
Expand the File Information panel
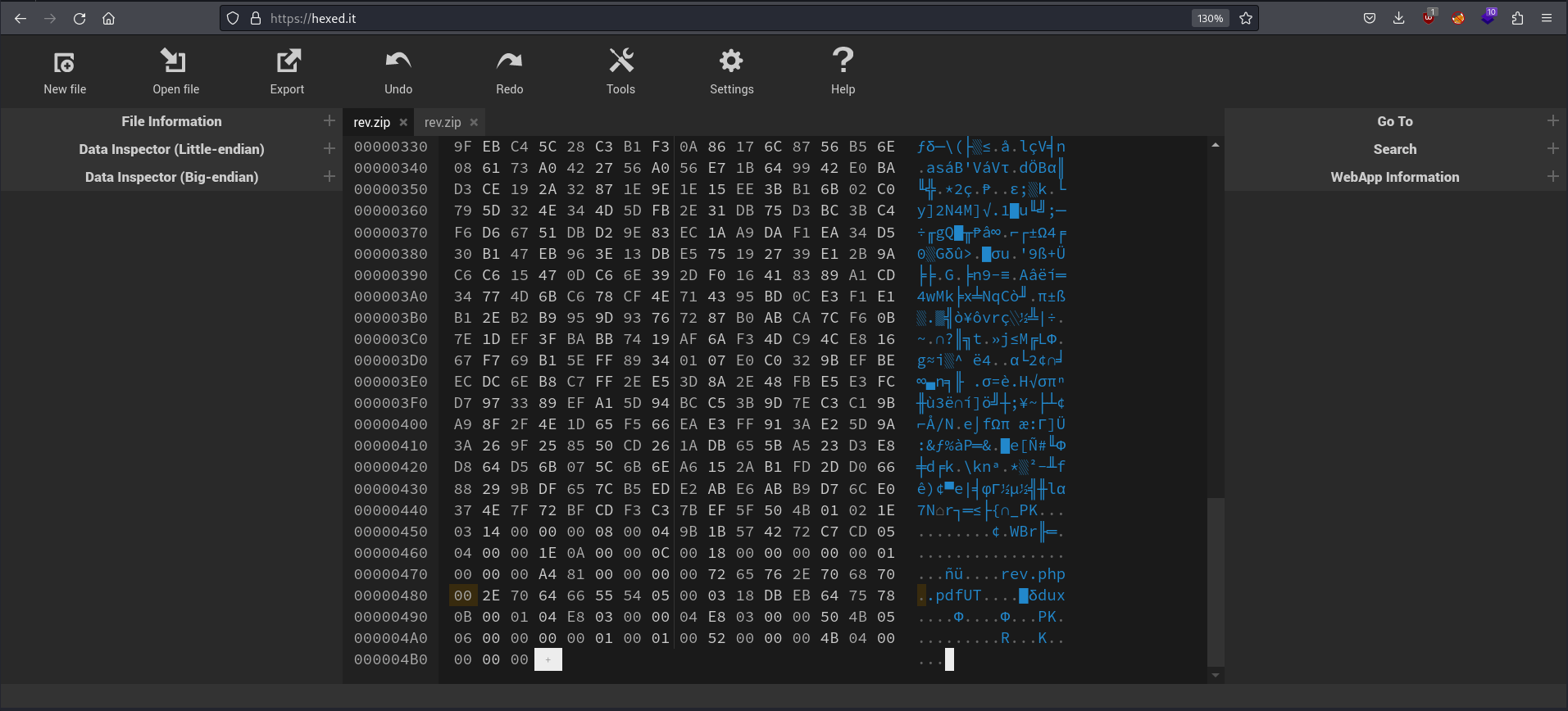tap(330, 120)
